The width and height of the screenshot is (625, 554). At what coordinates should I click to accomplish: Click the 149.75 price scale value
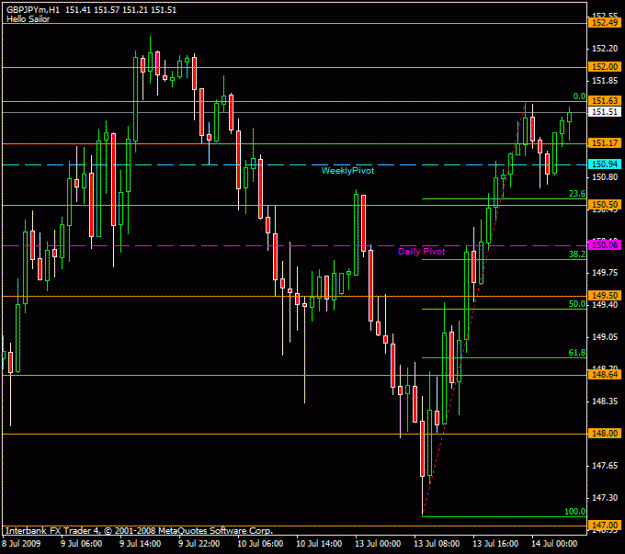pyautogui.click(x=605, y=273)
